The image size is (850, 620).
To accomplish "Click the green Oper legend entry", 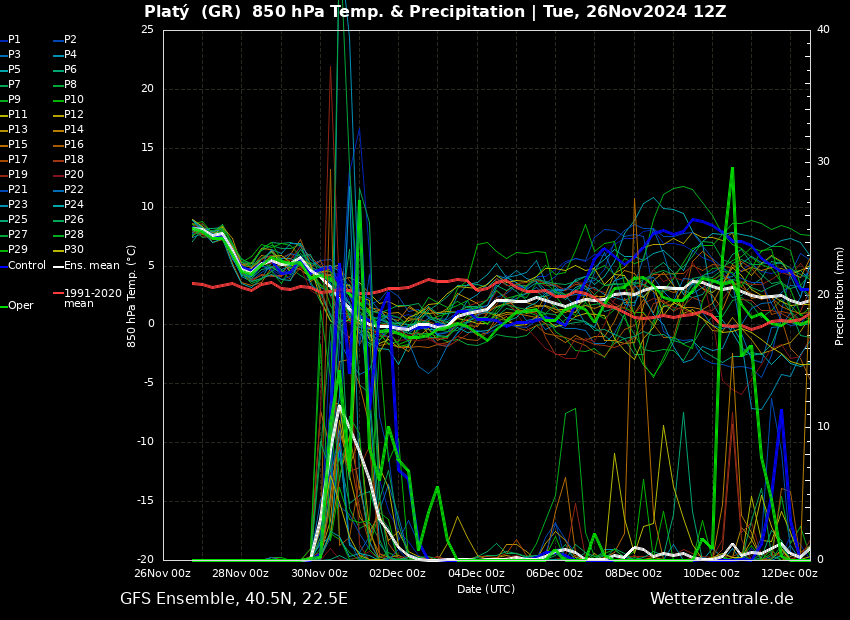I will click(20, 306).
